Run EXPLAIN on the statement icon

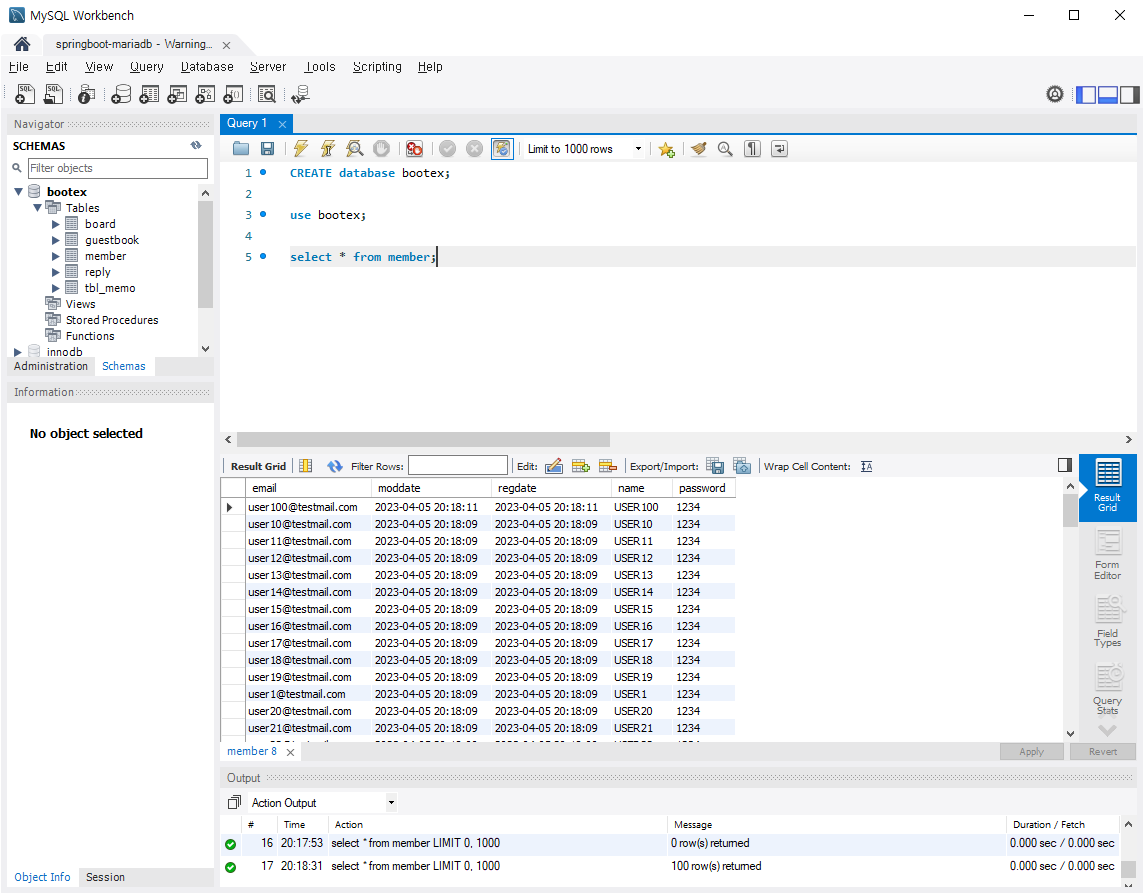(x=355, y=149)
